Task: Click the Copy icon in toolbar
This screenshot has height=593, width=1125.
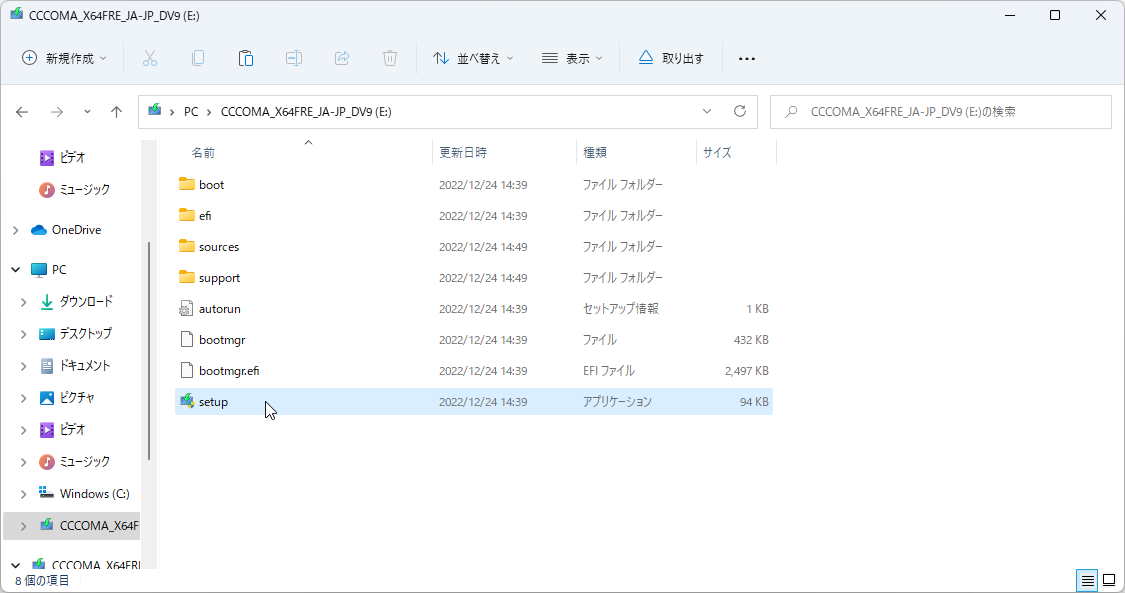Action: pos(198,58)
